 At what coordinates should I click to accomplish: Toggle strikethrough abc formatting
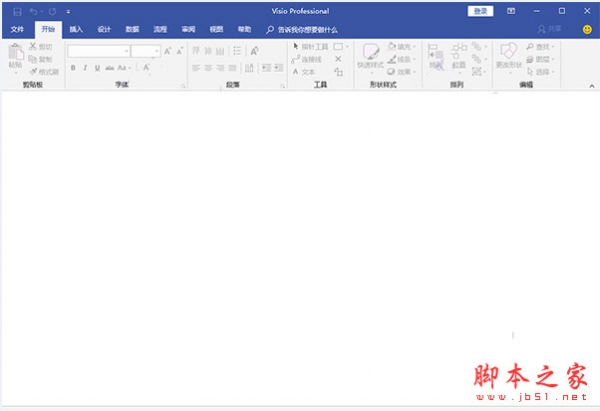point(110,68)
